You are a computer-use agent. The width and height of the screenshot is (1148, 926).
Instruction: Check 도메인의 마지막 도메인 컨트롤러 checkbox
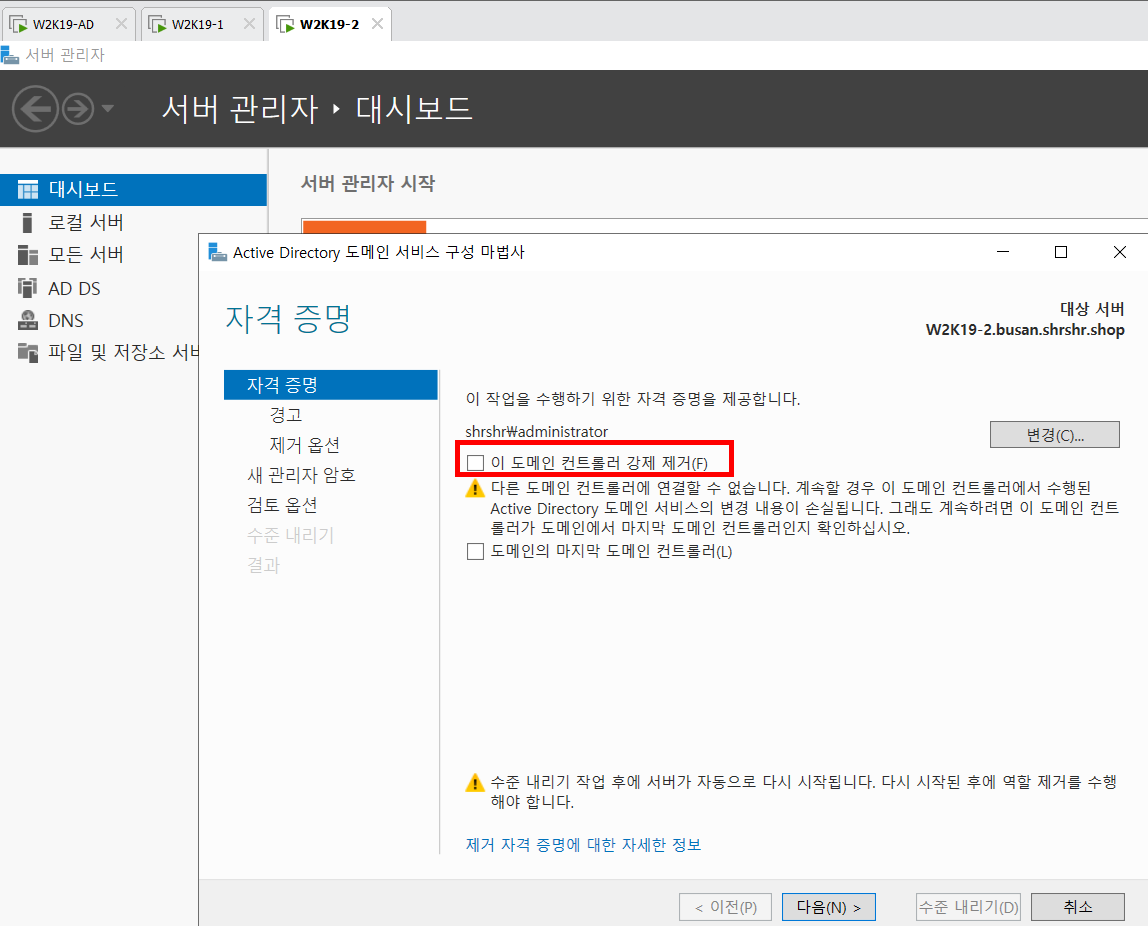tap(475, 551)
